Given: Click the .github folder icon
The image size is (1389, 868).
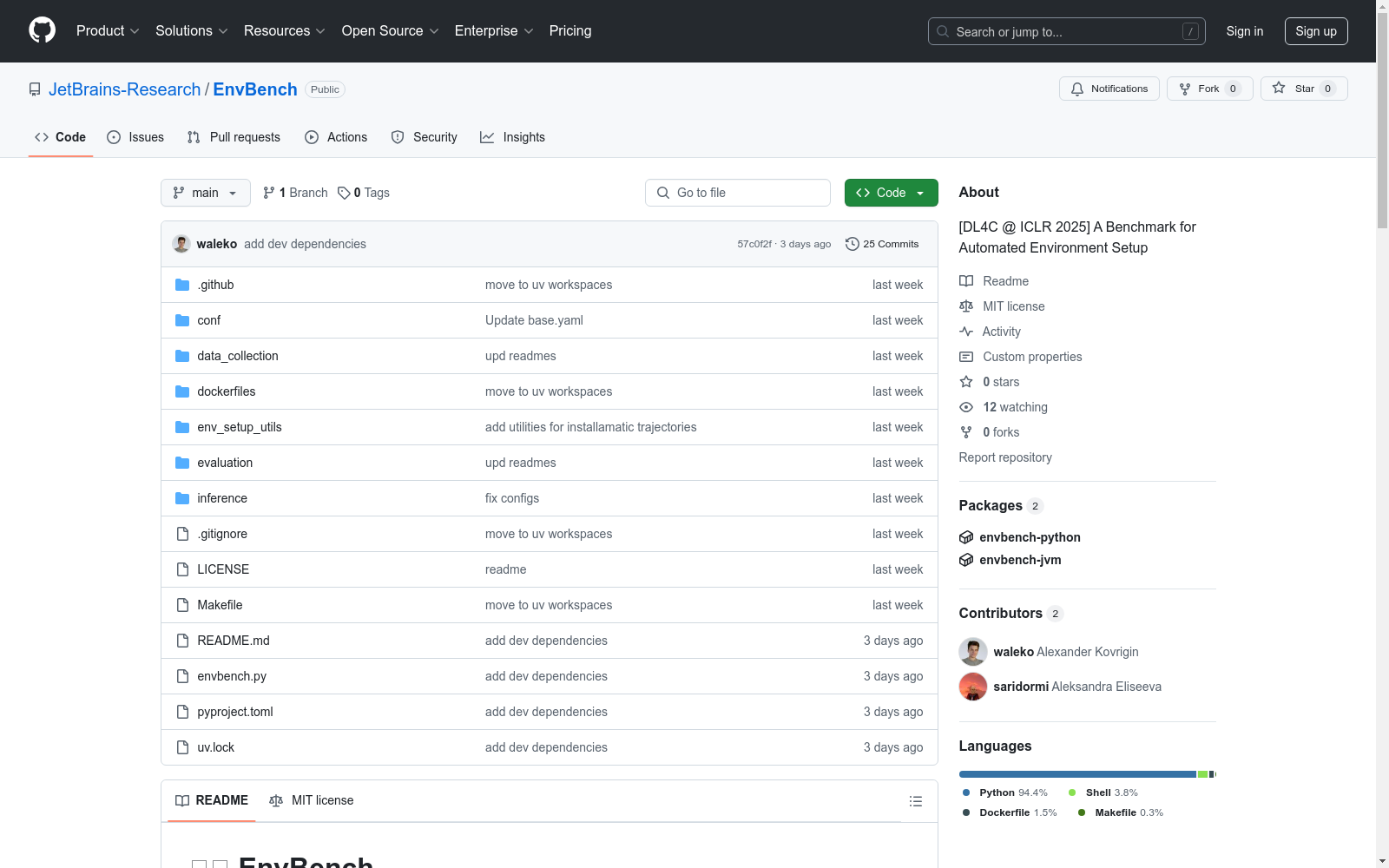Looking at the screenshot, I should [182, 285].
